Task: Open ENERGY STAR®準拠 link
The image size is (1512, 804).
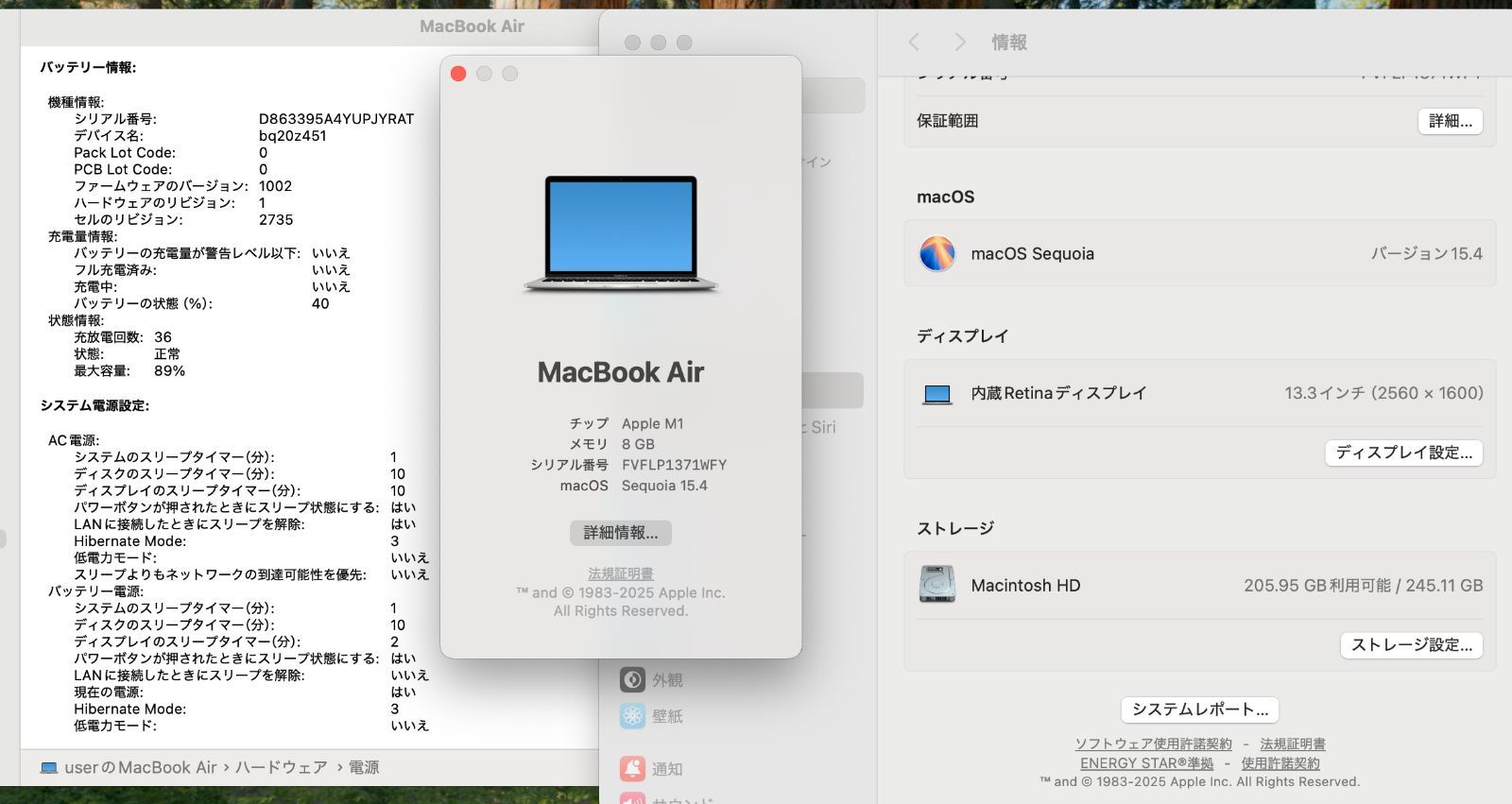Action: pos(1147,763)
